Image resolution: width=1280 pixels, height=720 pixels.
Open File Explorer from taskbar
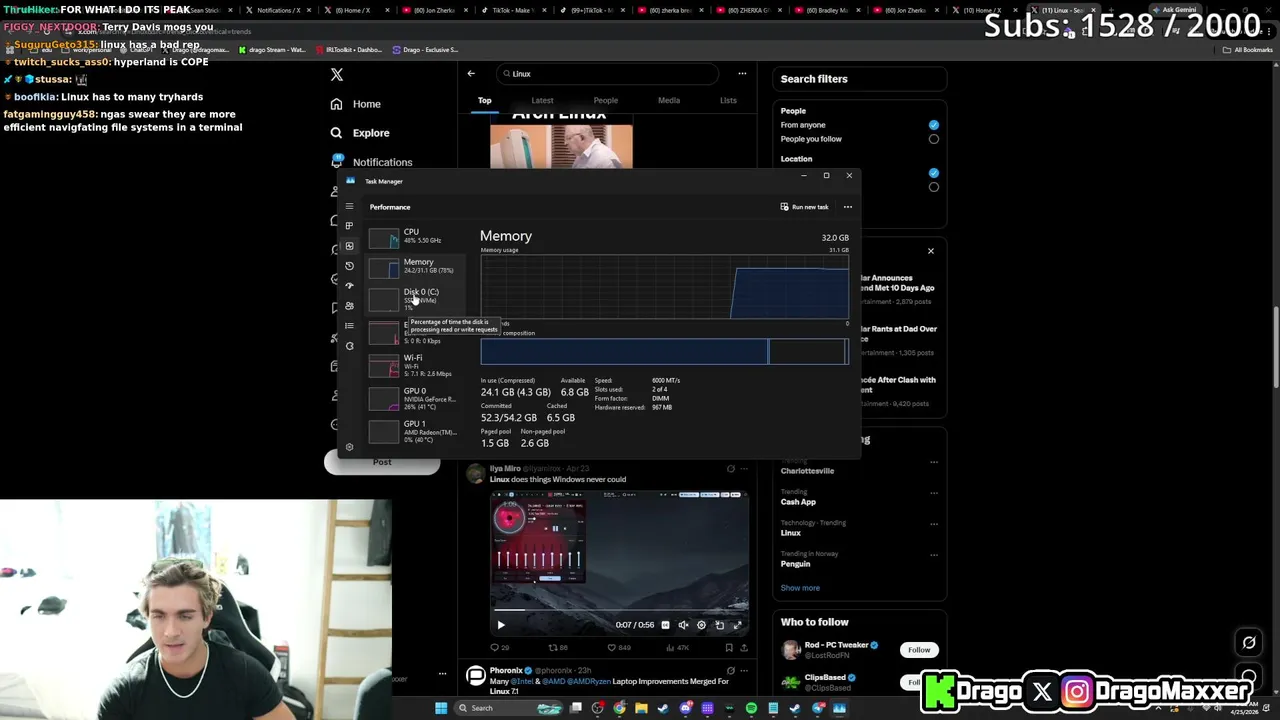(x=641, y=708)
